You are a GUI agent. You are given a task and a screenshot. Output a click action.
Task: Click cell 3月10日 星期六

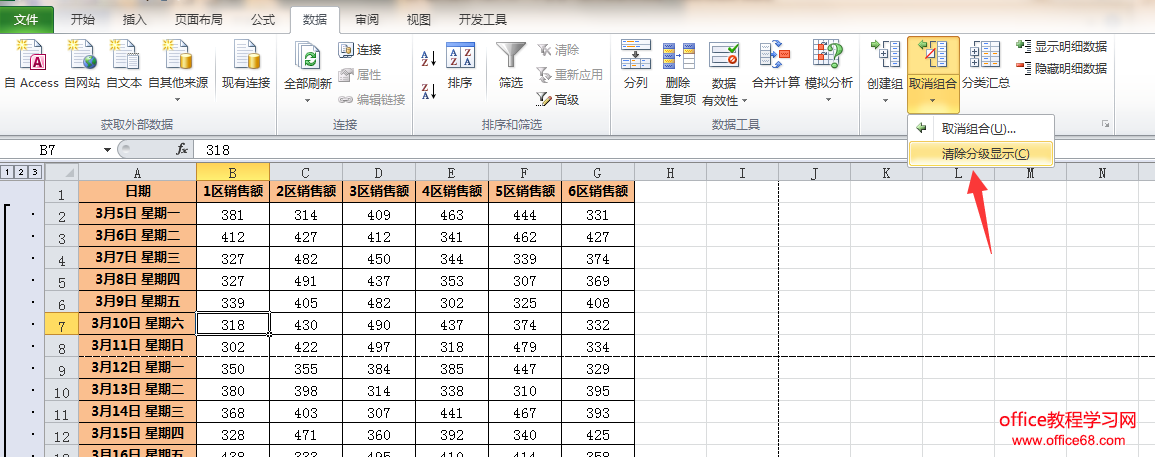click(138, 324)
